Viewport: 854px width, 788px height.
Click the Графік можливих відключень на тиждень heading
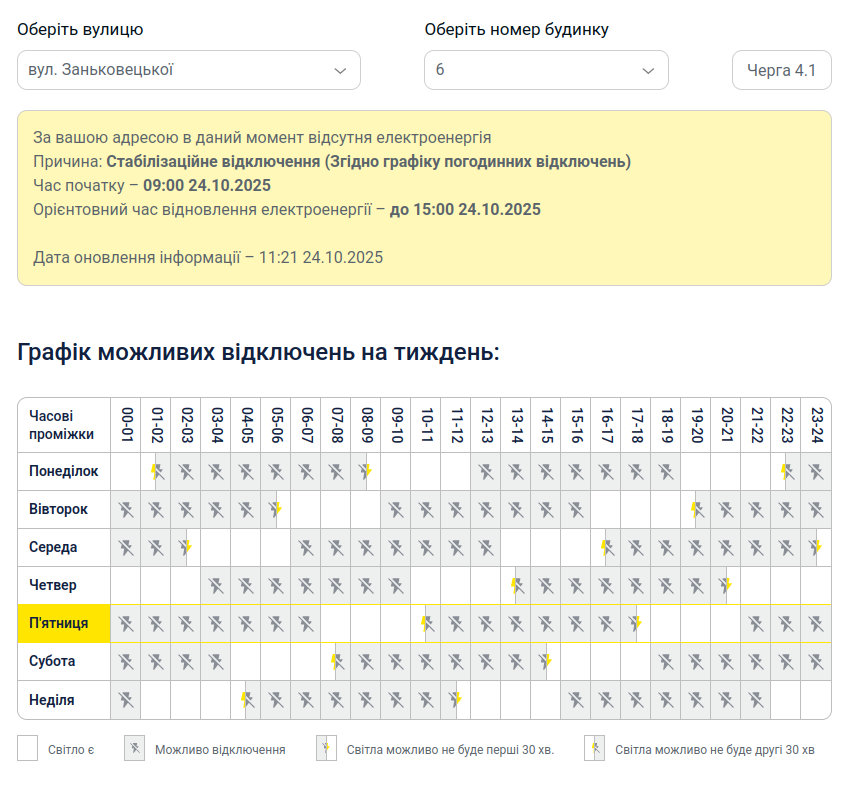point(258,352)
